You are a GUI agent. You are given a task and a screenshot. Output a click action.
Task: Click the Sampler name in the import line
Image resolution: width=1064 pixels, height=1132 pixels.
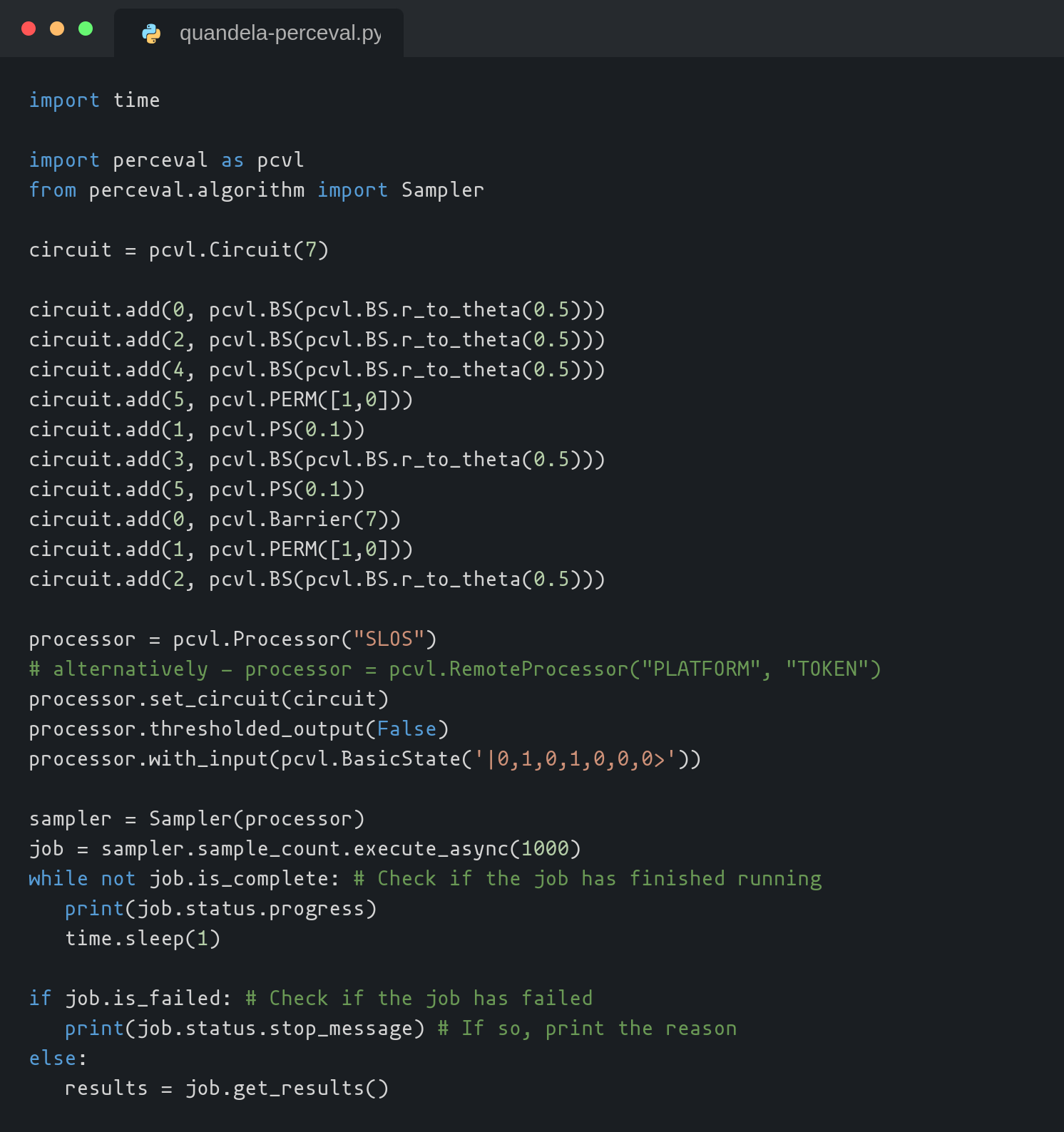(x=442, y=190)
